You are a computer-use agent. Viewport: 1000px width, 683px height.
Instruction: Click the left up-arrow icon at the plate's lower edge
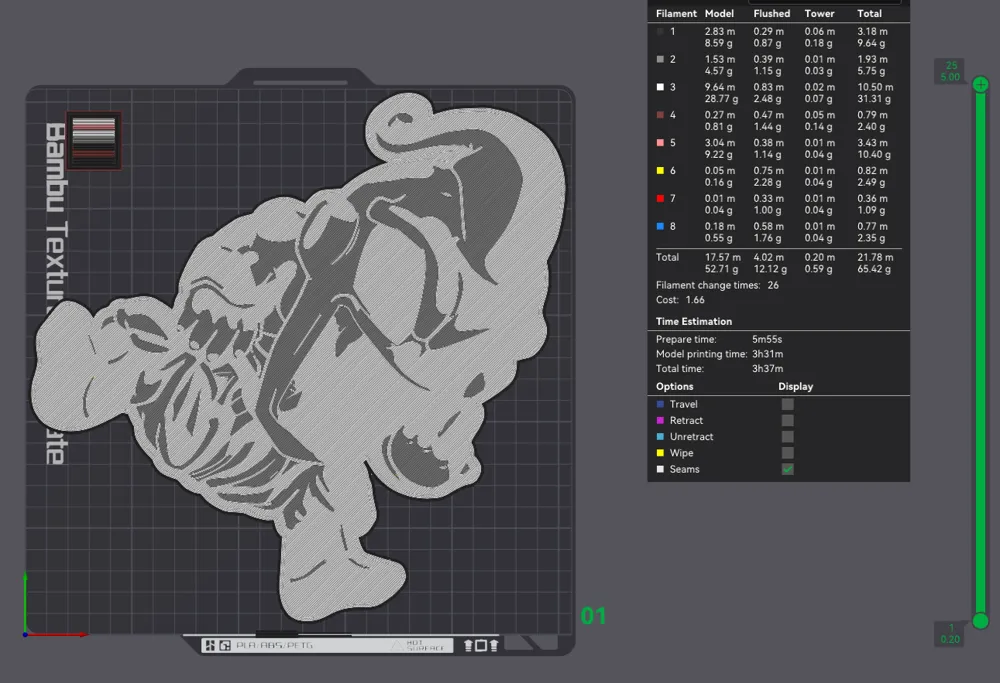(467, 644)
